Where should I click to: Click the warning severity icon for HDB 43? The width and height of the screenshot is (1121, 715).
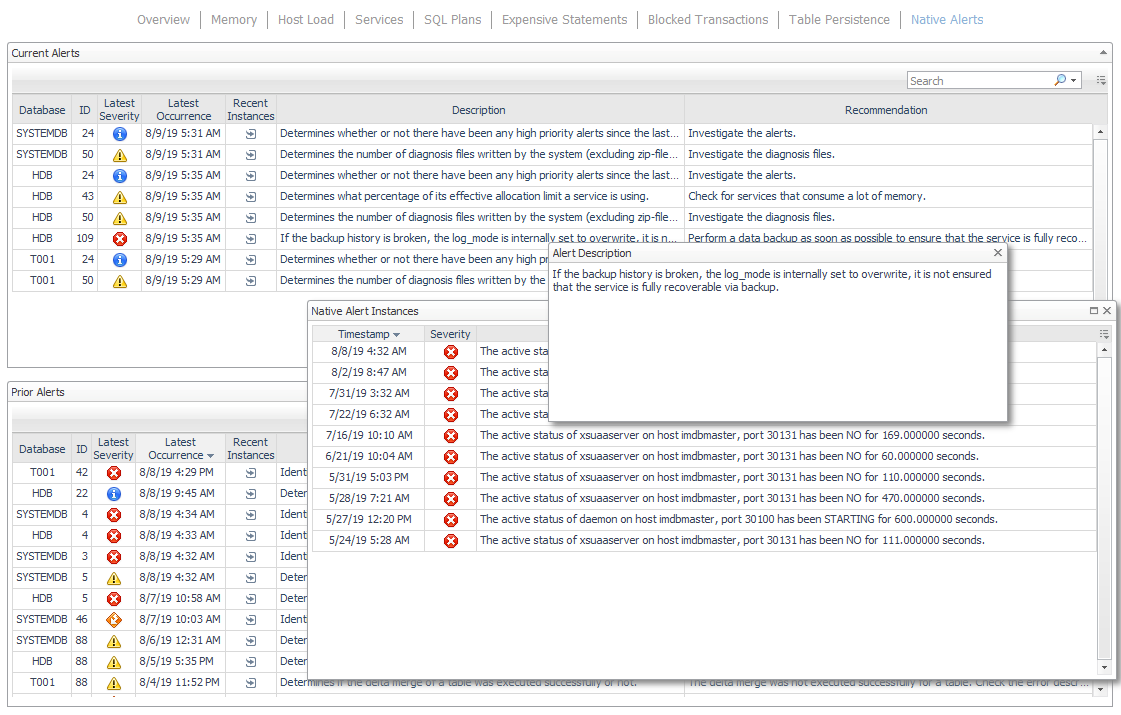(120, 197)
